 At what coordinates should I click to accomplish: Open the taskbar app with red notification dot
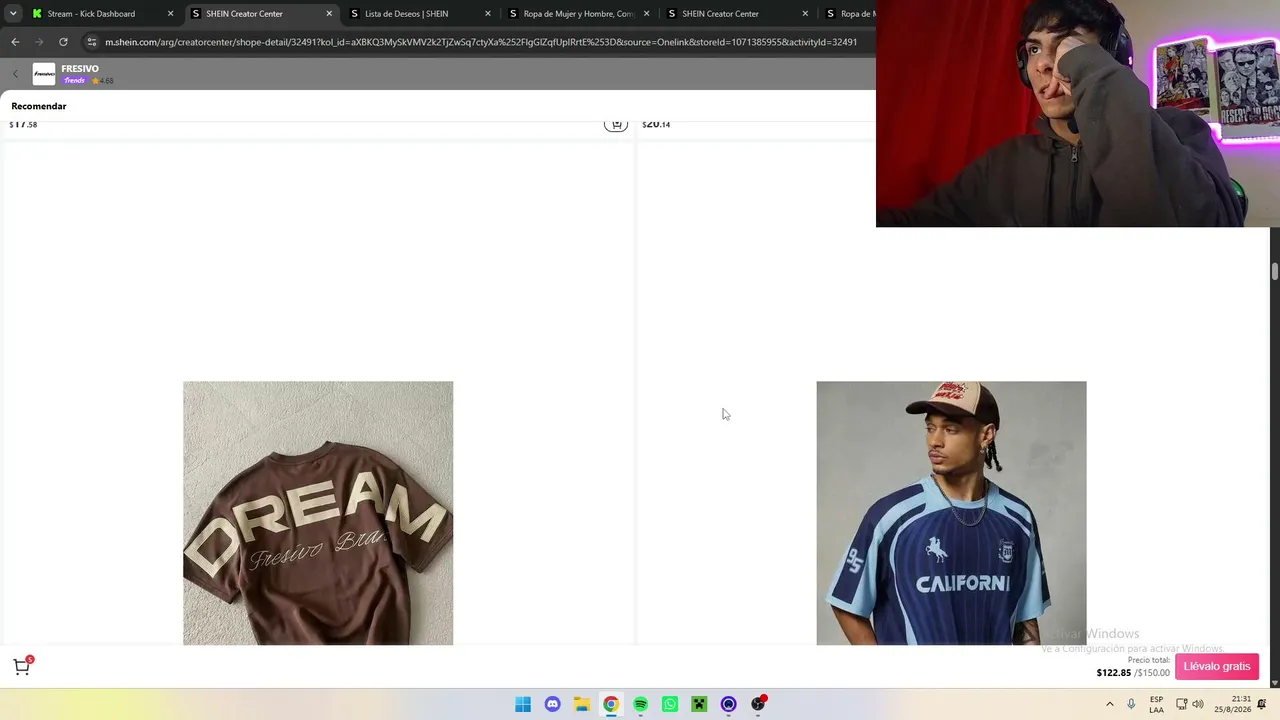758,704
